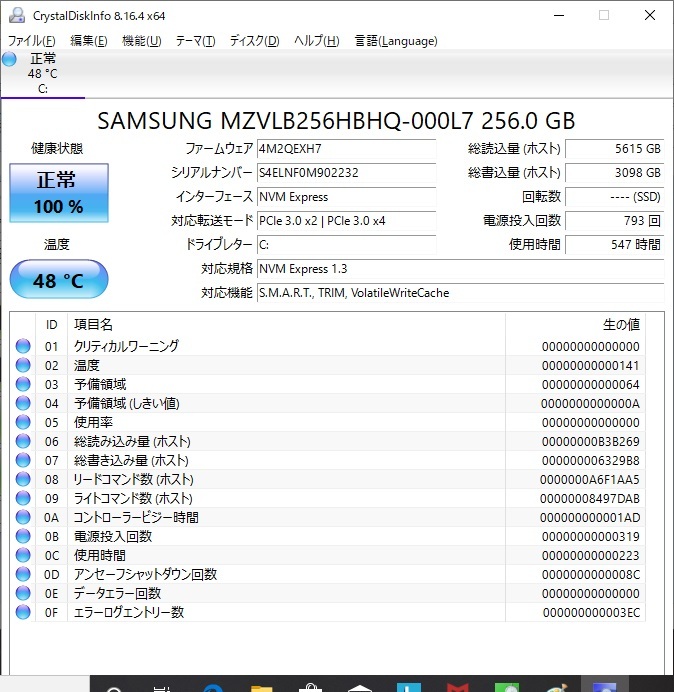Click status circle for row 0B 電源投入回数
Image resolution: width=674 pixels, height=692 pixels.
pyautogui.click(x=23, y=536)
